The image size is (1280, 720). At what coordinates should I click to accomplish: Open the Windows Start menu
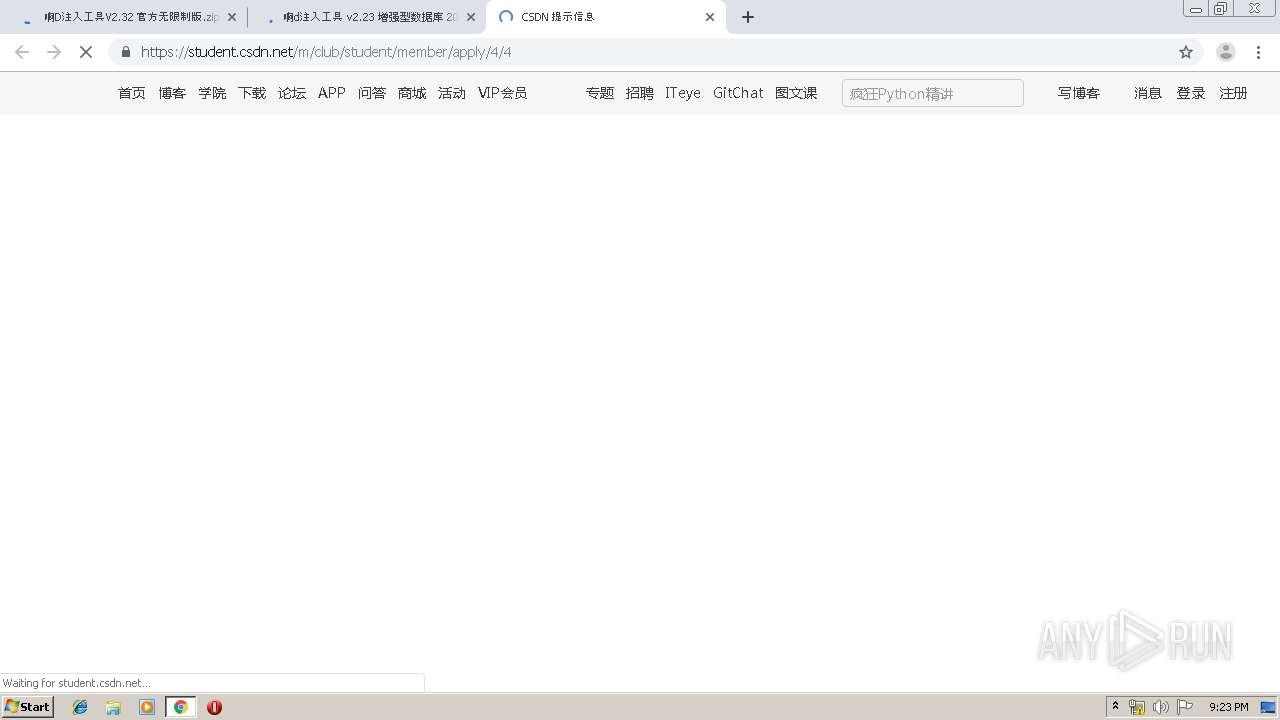pos(28,707)
